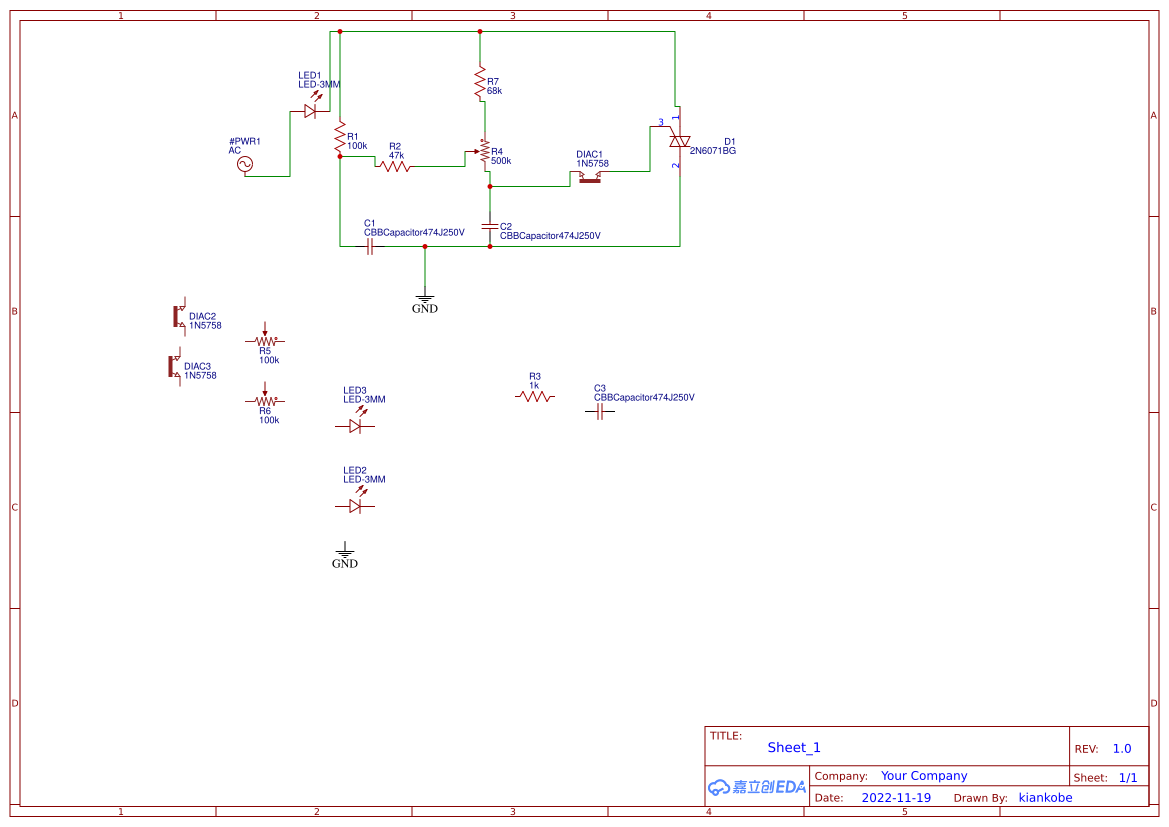Image resolution: width=1169 pixels, height=827 pixels.
Task: Click the standalone GND symbol at bottom
Action: point(344,556)
